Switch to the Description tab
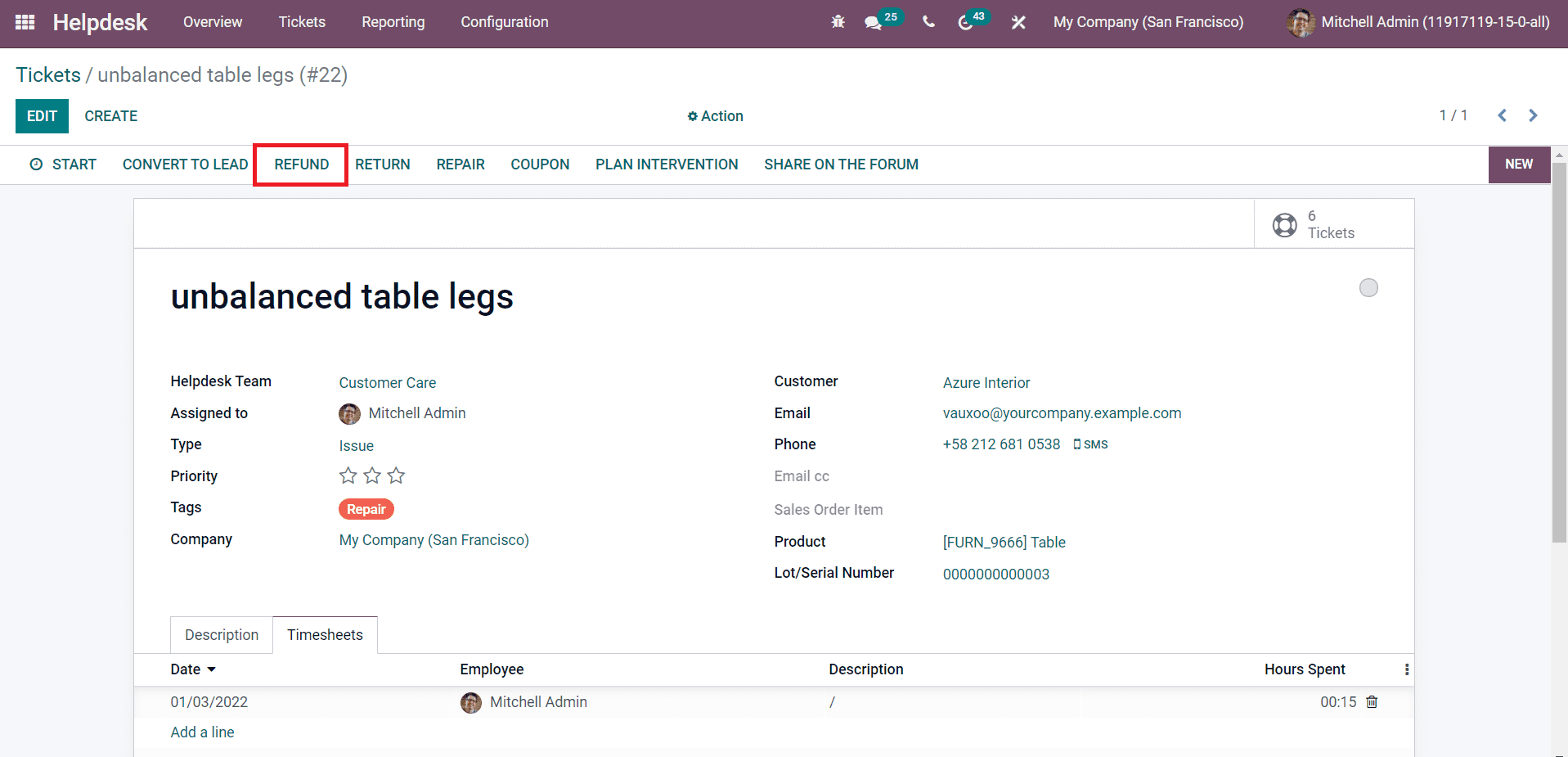Image resolution: width=1568 pixels, height=757 pixels. click(221, 634)
